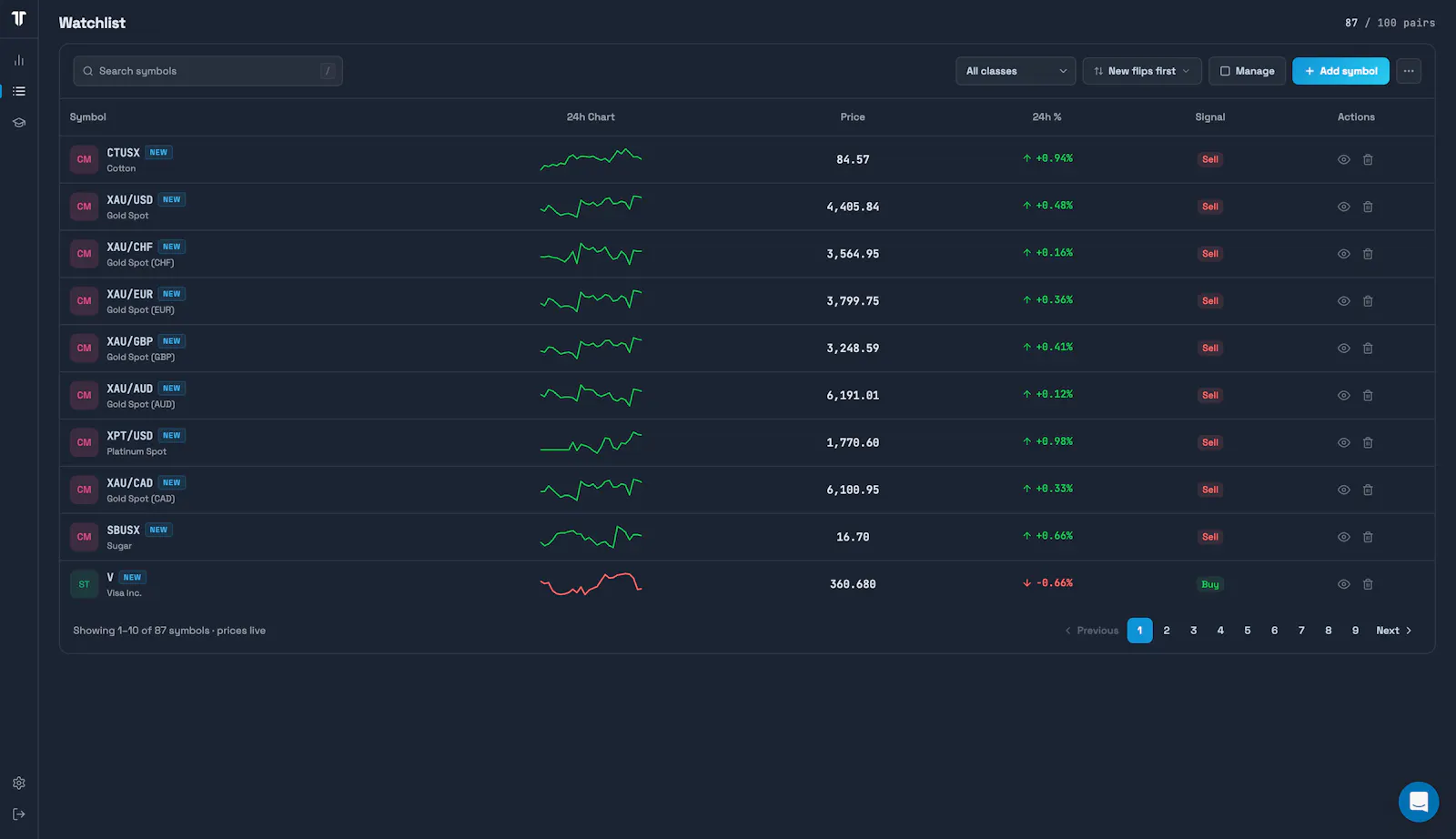Open the New flips first sort dropdown
Viewport: 1456px width, 839px height.
click(1142, 71)
